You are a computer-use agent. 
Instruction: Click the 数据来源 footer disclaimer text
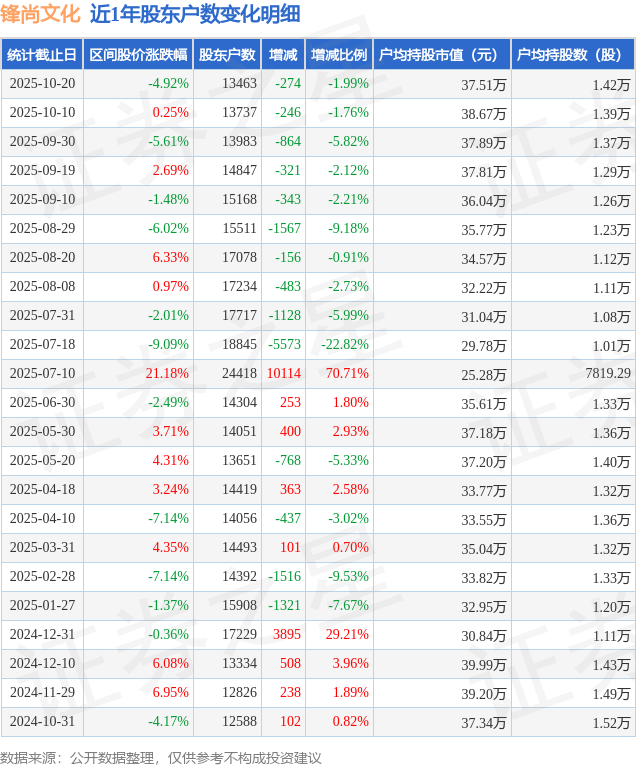pos(148,757)
